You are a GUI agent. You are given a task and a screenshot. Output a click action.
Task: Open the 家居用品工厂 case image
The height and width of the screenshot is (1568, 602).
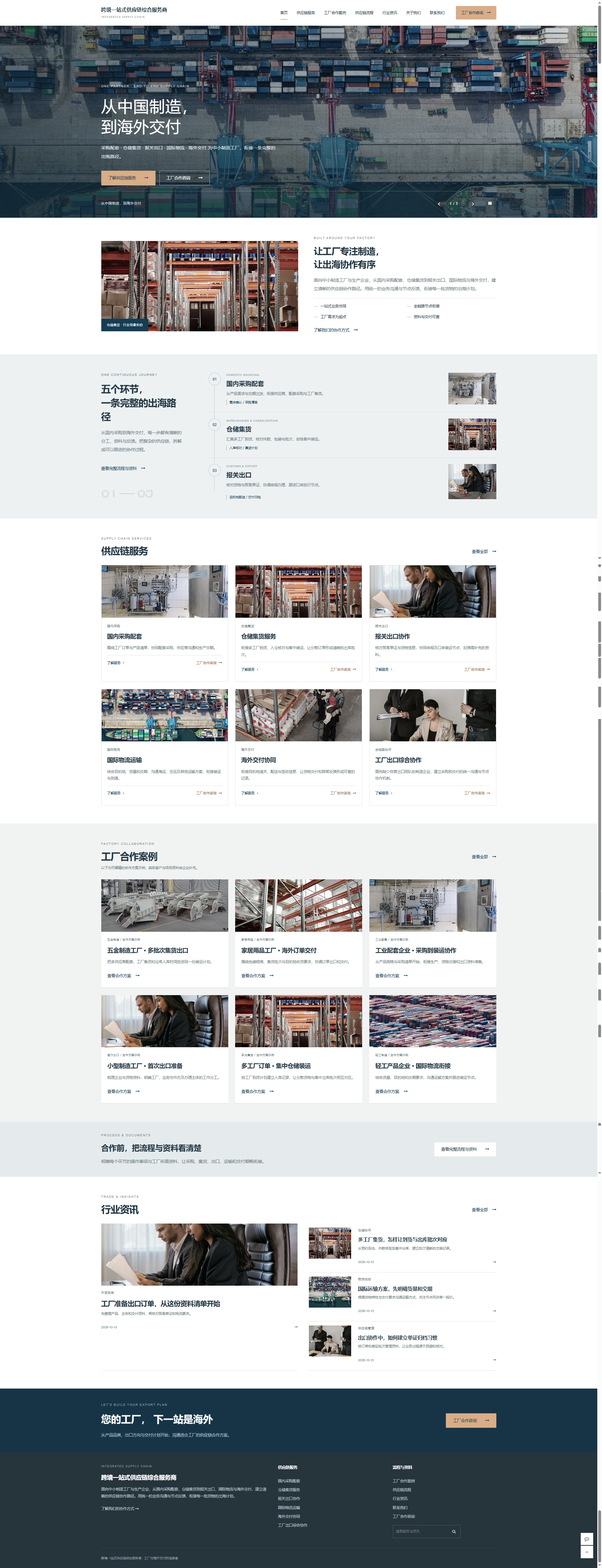(x=298, y=905)
